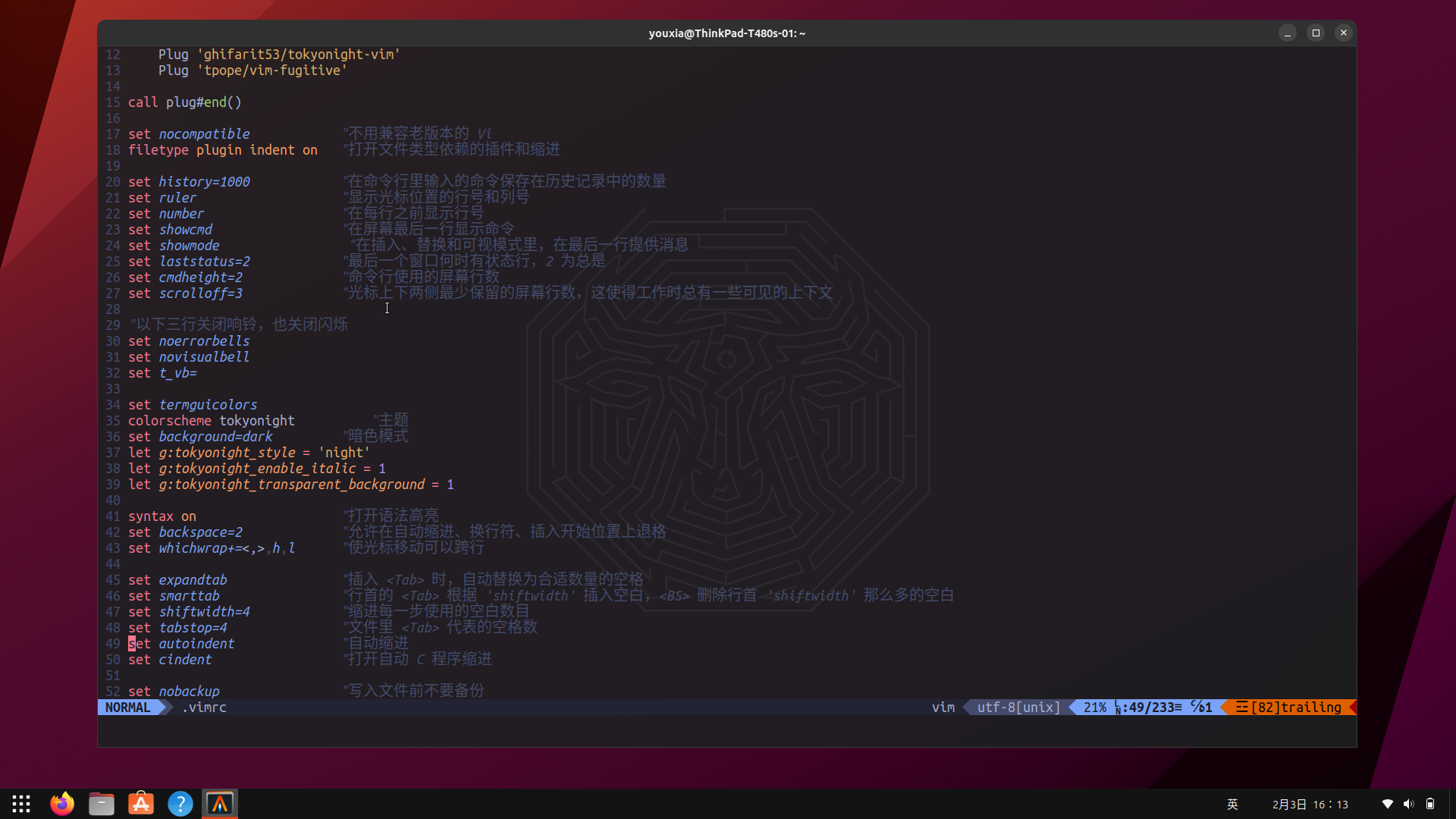Place cursor on colorscheme tokyonight line

[x=211, y=421]
